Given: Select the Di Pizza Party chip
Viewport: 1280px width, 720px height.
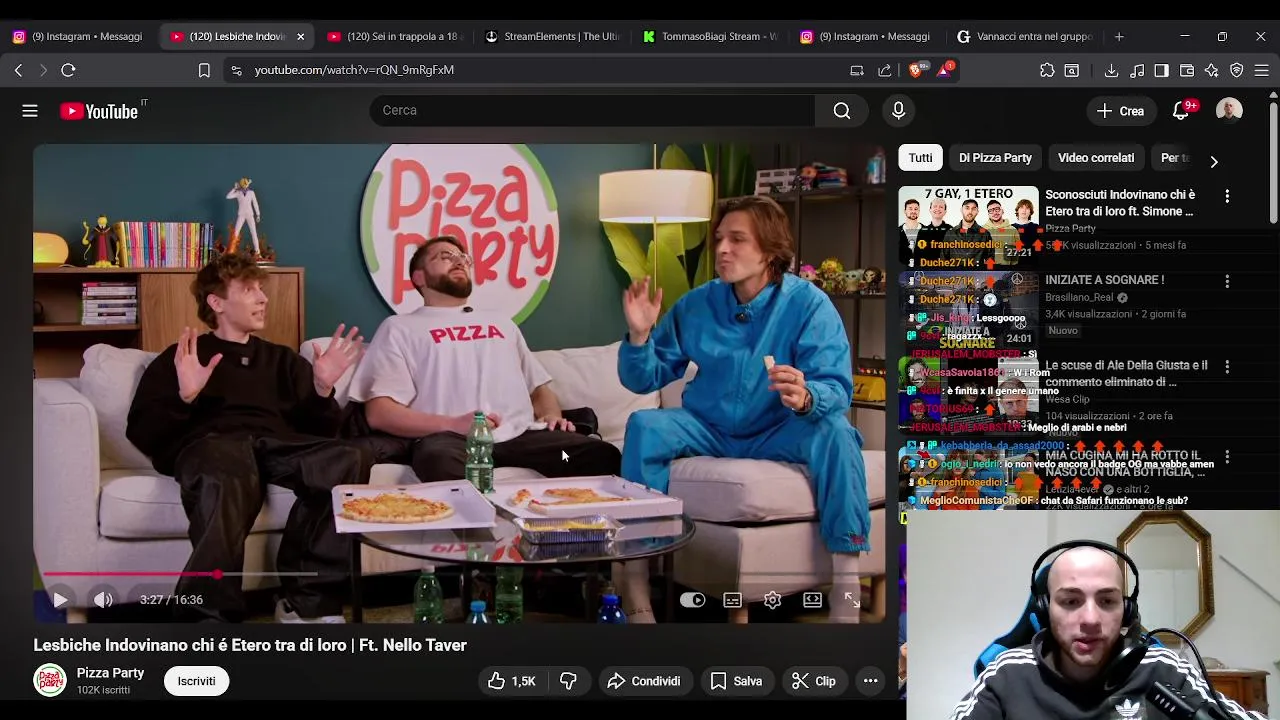Looking at the screenshot, I should tap(995, 158).
